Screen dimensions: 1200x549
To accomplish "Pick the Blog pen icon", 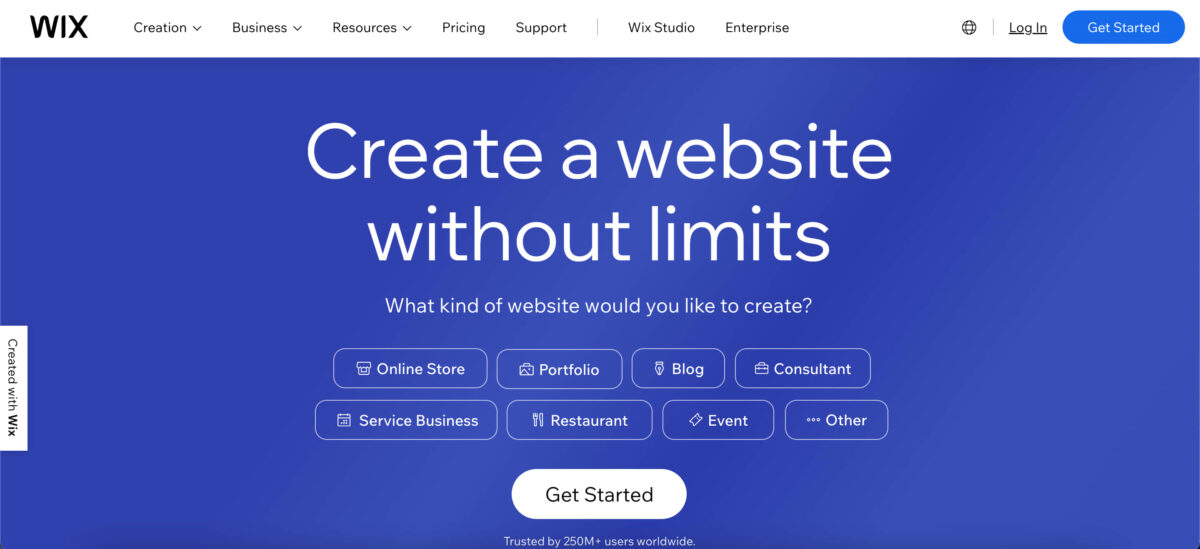I will [659, 369].
